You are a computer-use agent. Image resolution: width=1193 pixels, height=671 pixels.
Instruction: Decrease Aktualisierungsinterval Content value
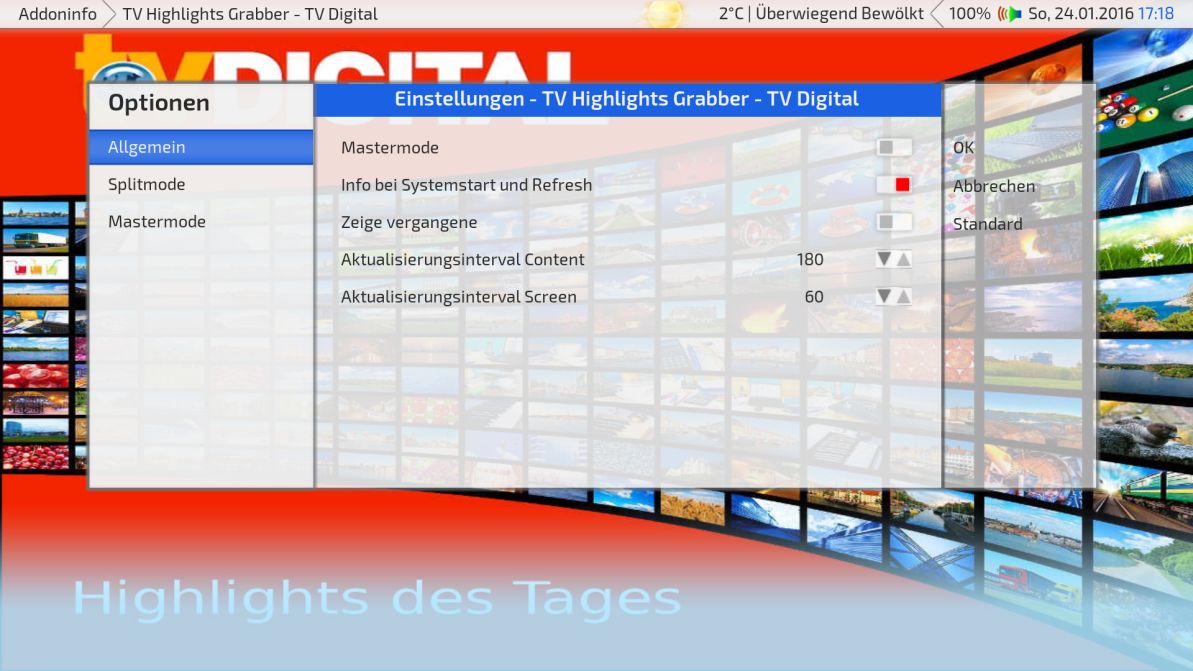pyautogui.click(x=884, y=259)
